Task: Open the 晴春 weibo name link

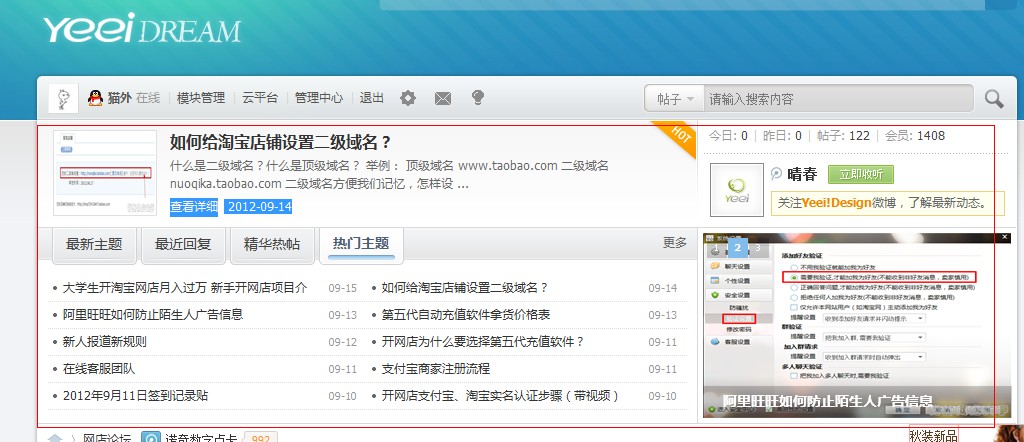Action: [803, 174]
